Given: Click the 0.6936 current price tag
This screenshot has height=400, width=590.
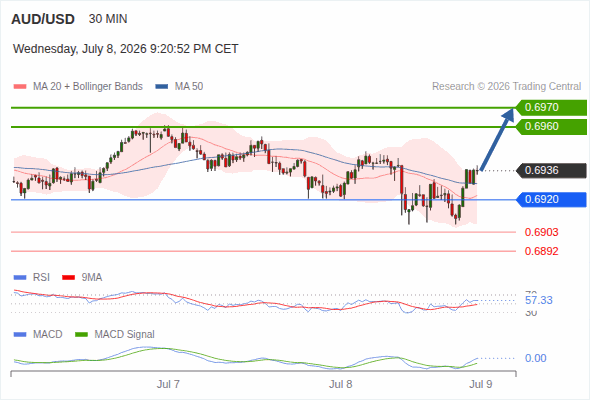Looking at the screenshot, I should coord(551,170).
